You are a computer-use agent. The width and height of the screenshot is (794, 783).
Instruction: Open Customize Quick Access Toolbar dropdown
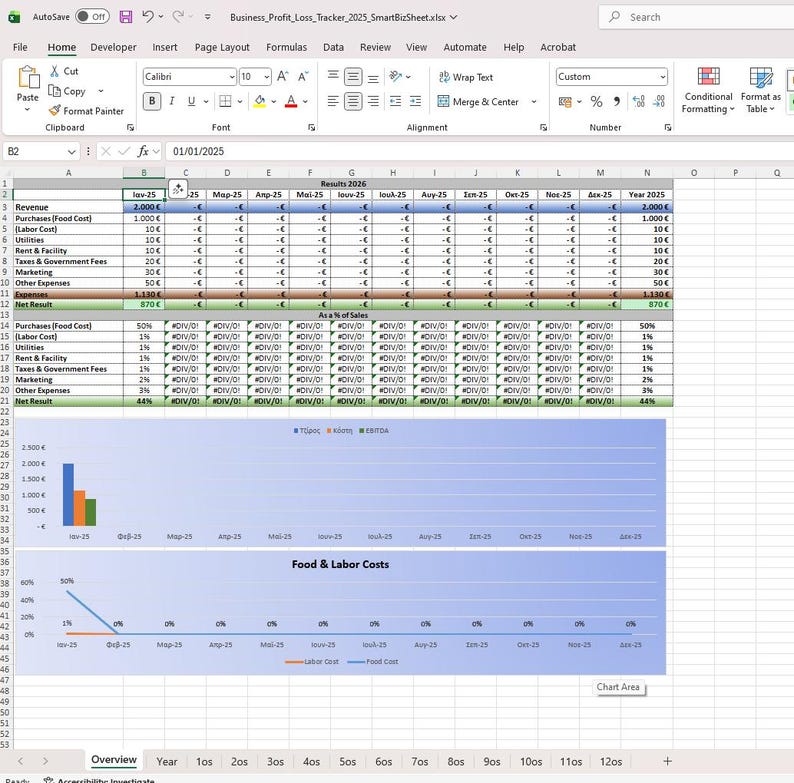208,17
